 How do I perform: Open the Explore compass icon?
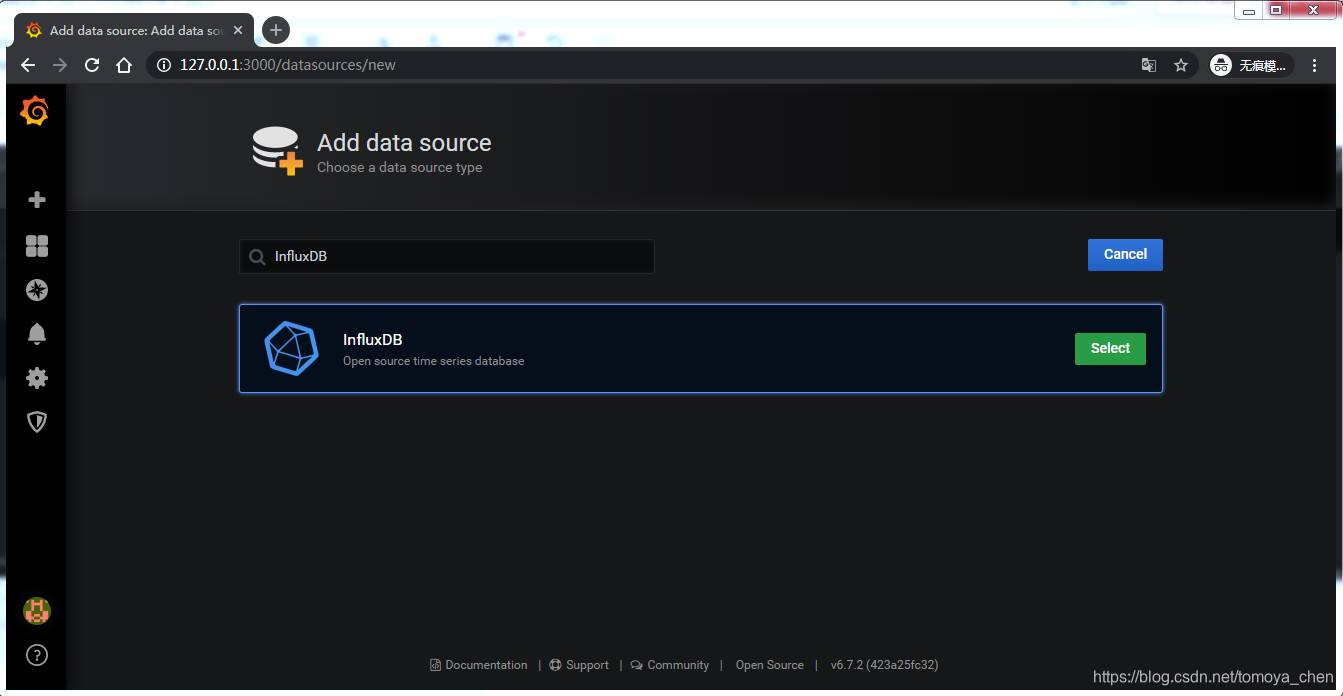37,290
